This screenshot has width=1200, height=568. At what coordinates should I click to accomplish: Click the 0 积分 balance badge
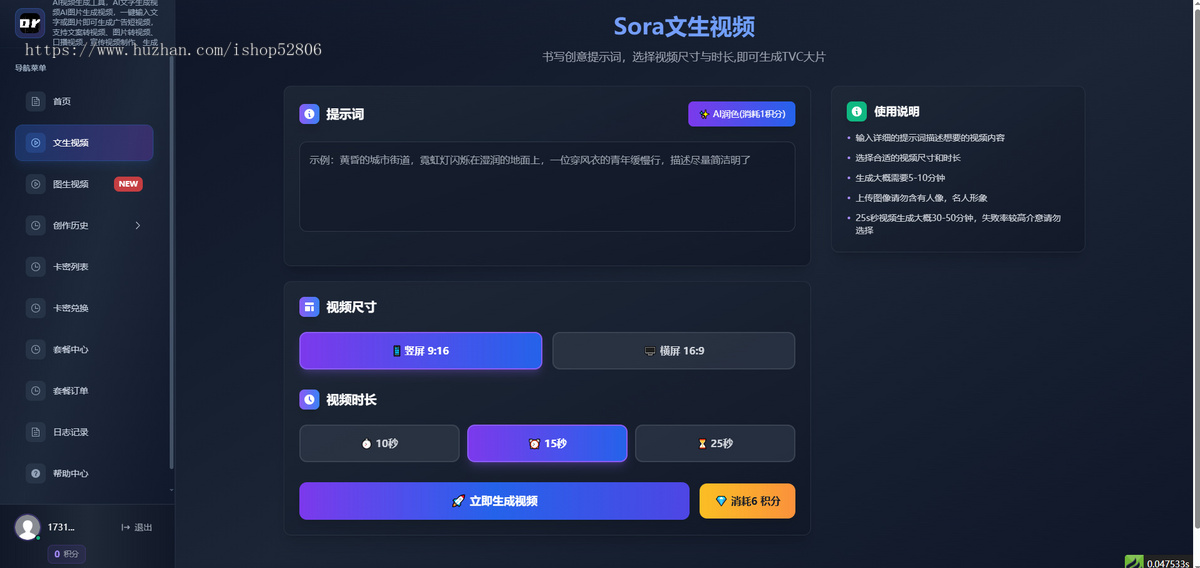coord(67,553)
